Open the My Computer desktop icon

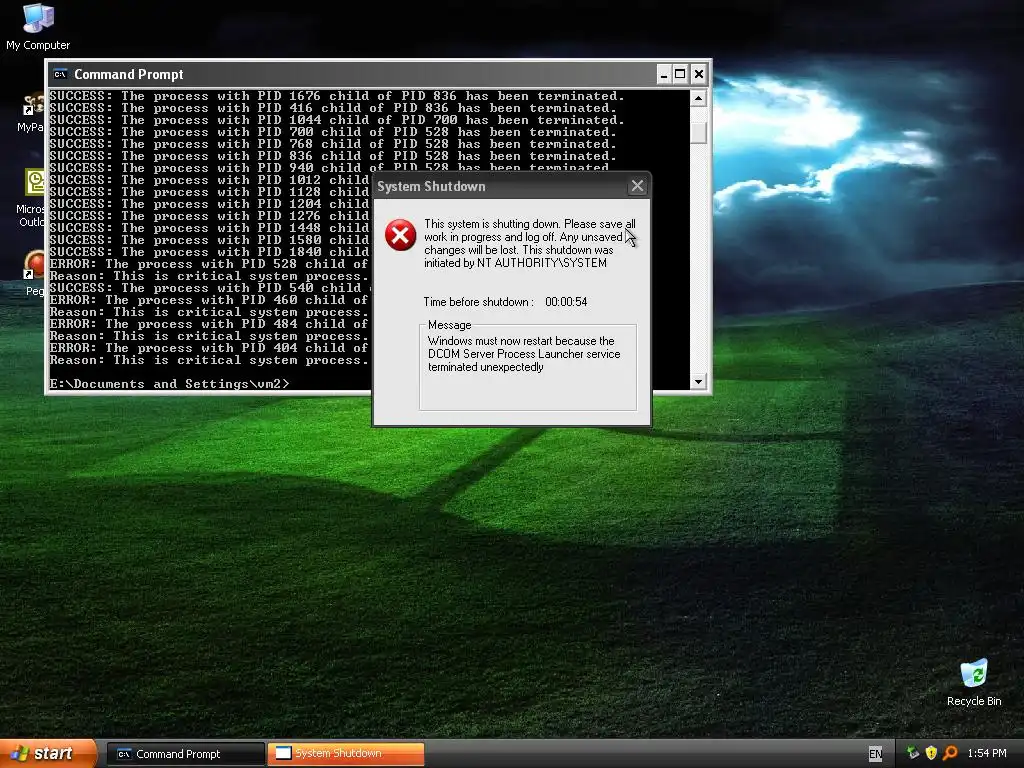pyautogui.click(x=38, y=26)
